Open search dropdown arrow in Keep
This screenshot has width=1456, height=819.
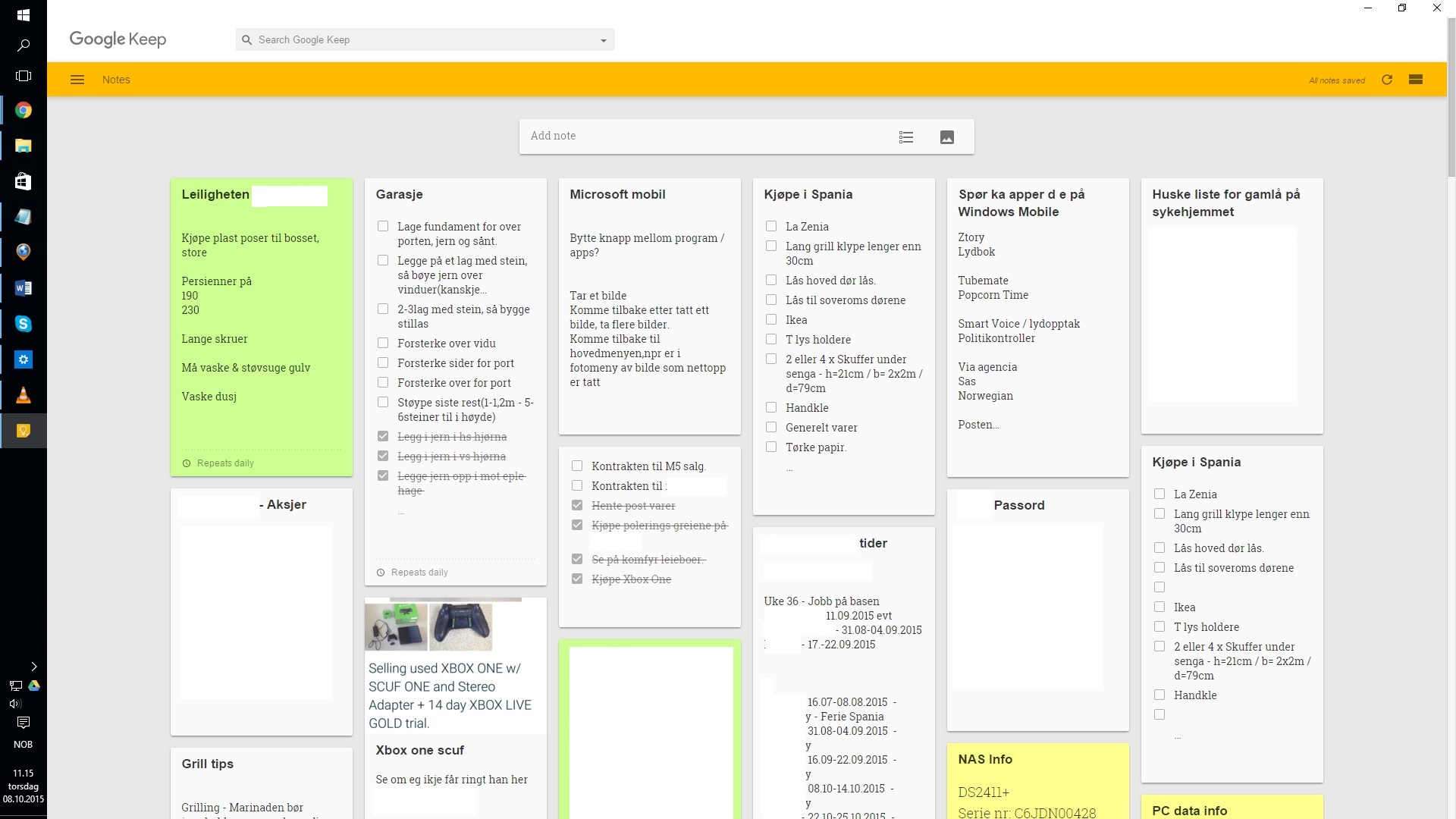(x=604, y=40)
